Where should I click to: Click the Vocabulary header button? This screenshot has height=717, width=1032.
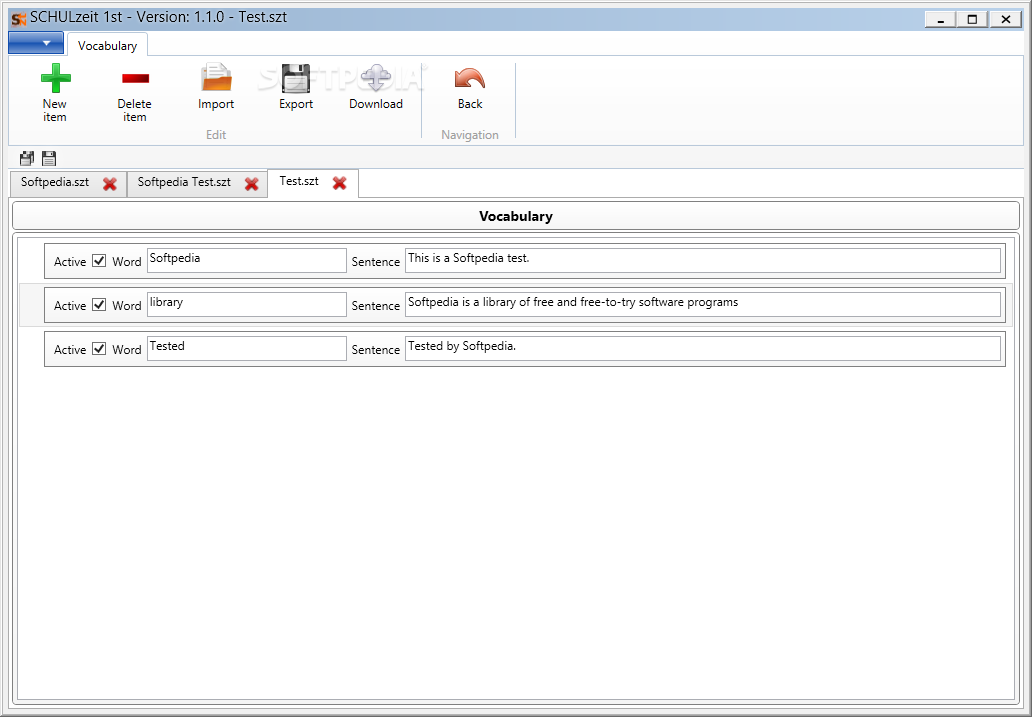tap(516, 216)
